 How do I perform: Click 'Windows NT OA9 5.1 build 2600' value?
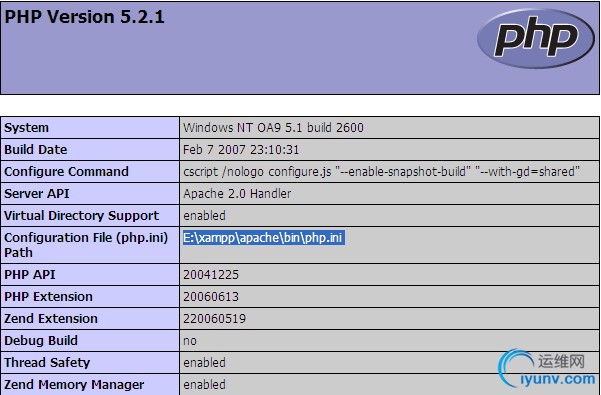pyautogui.click(x=273, y=128)
